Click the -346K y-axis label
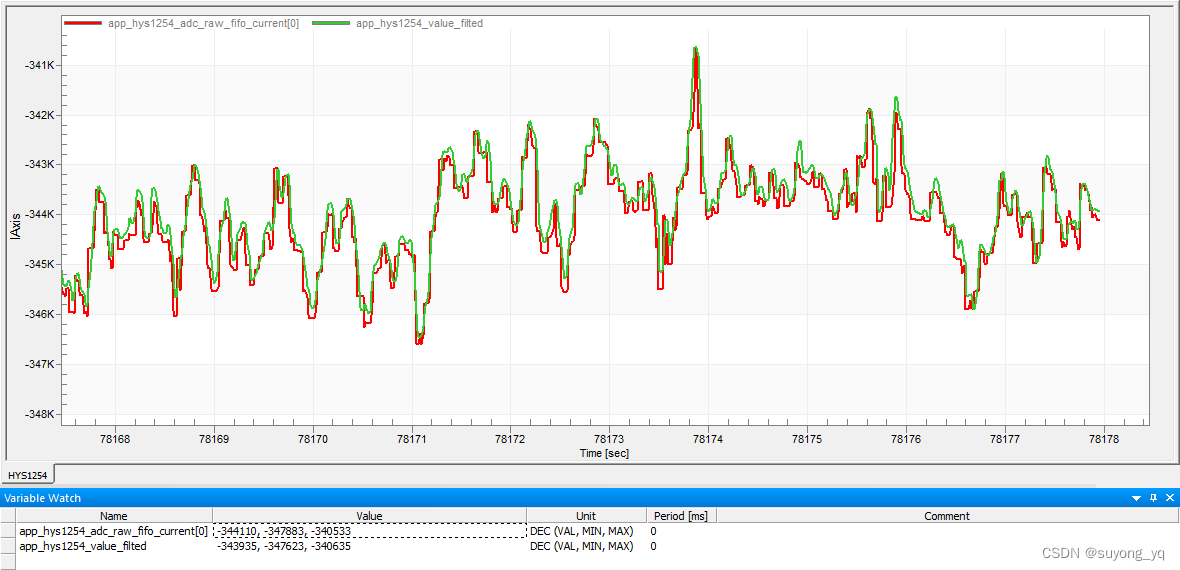Screen dimensions: 1180x570 coord(38,314)
